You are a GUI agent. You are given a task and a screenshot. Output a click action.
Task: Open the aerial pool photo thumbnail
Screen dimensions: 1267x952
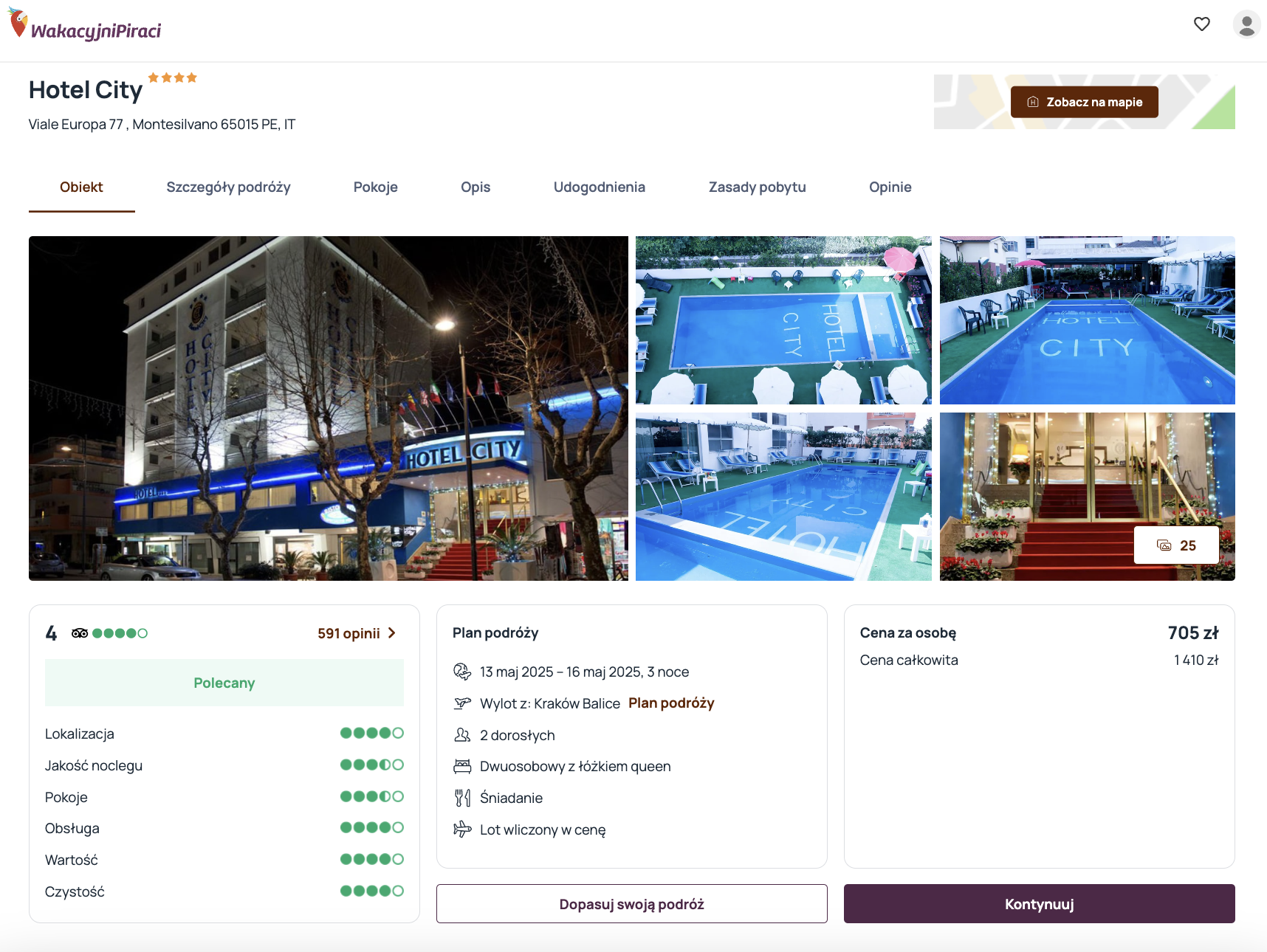[x=783, y=320]
